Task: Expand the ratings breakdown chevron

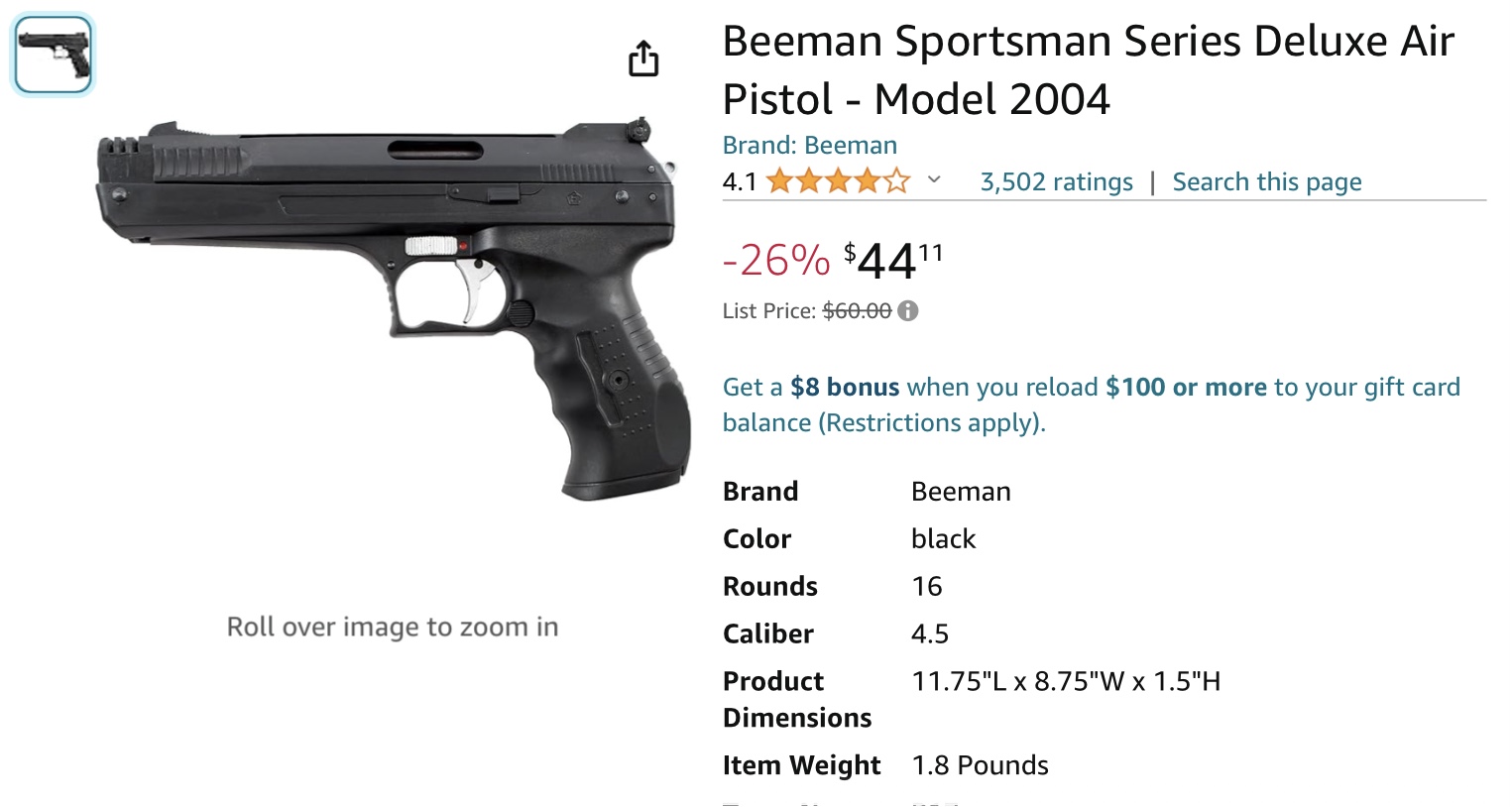Action: pos(933,180)
